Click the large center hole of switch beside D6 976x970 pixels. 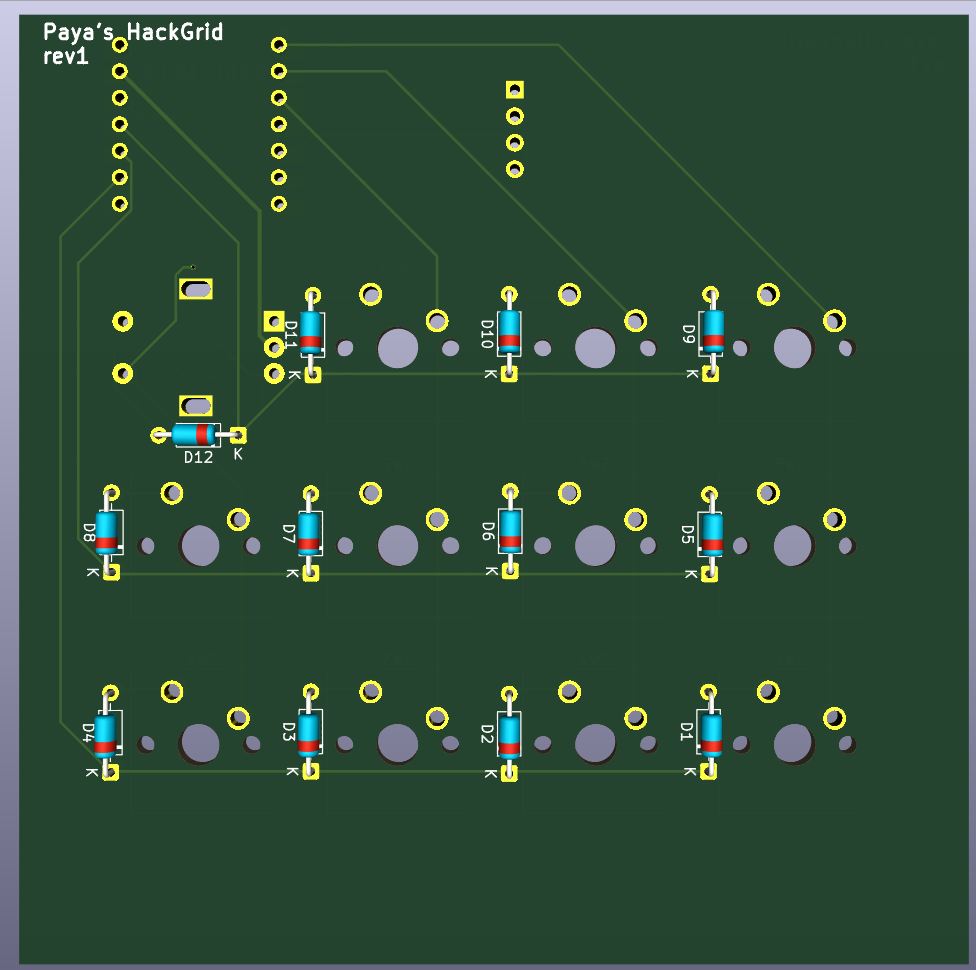595,546
